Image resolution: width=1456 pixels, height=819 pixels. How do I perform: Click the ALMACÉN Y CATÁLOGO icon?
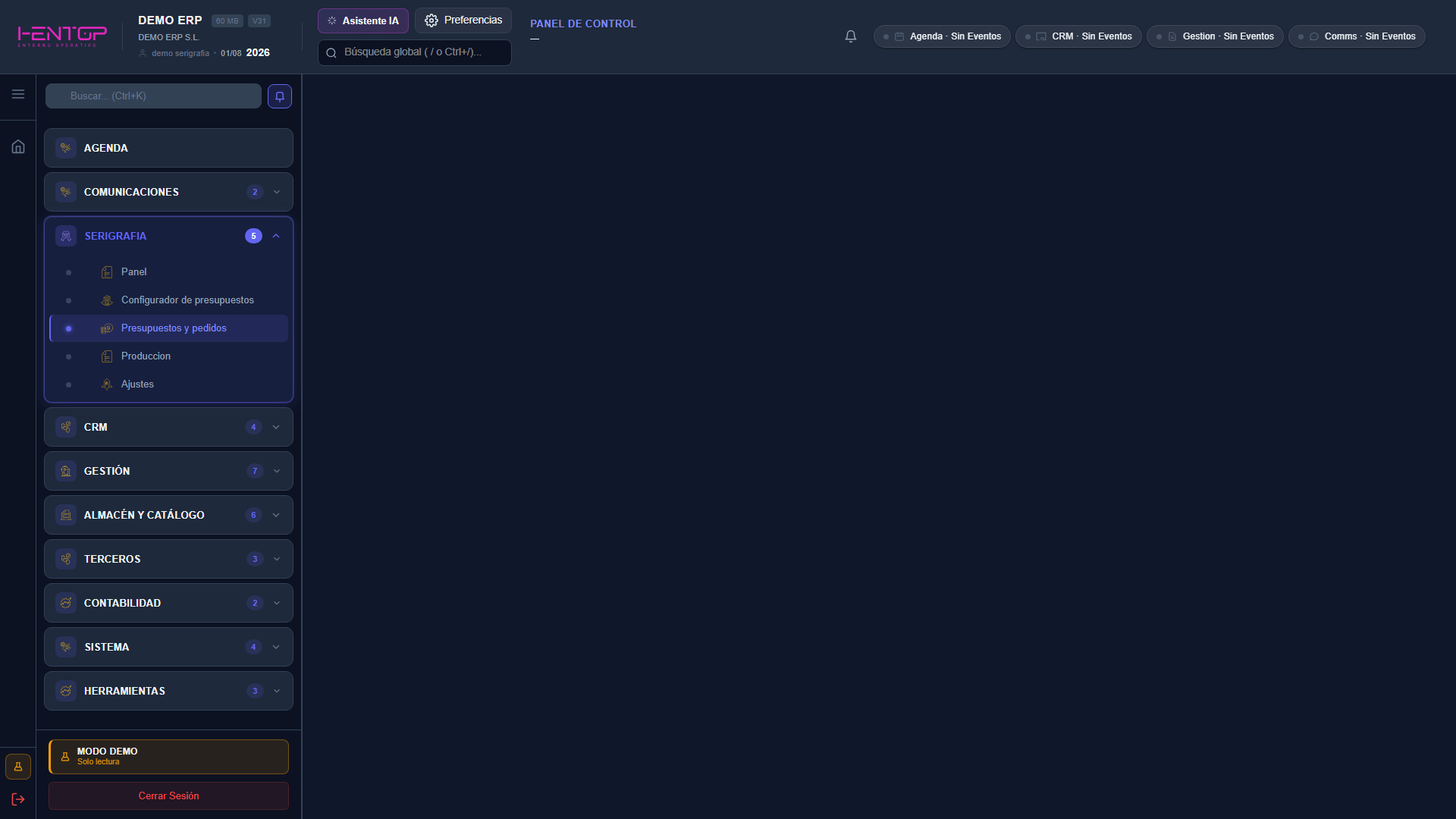coord(66,515)
